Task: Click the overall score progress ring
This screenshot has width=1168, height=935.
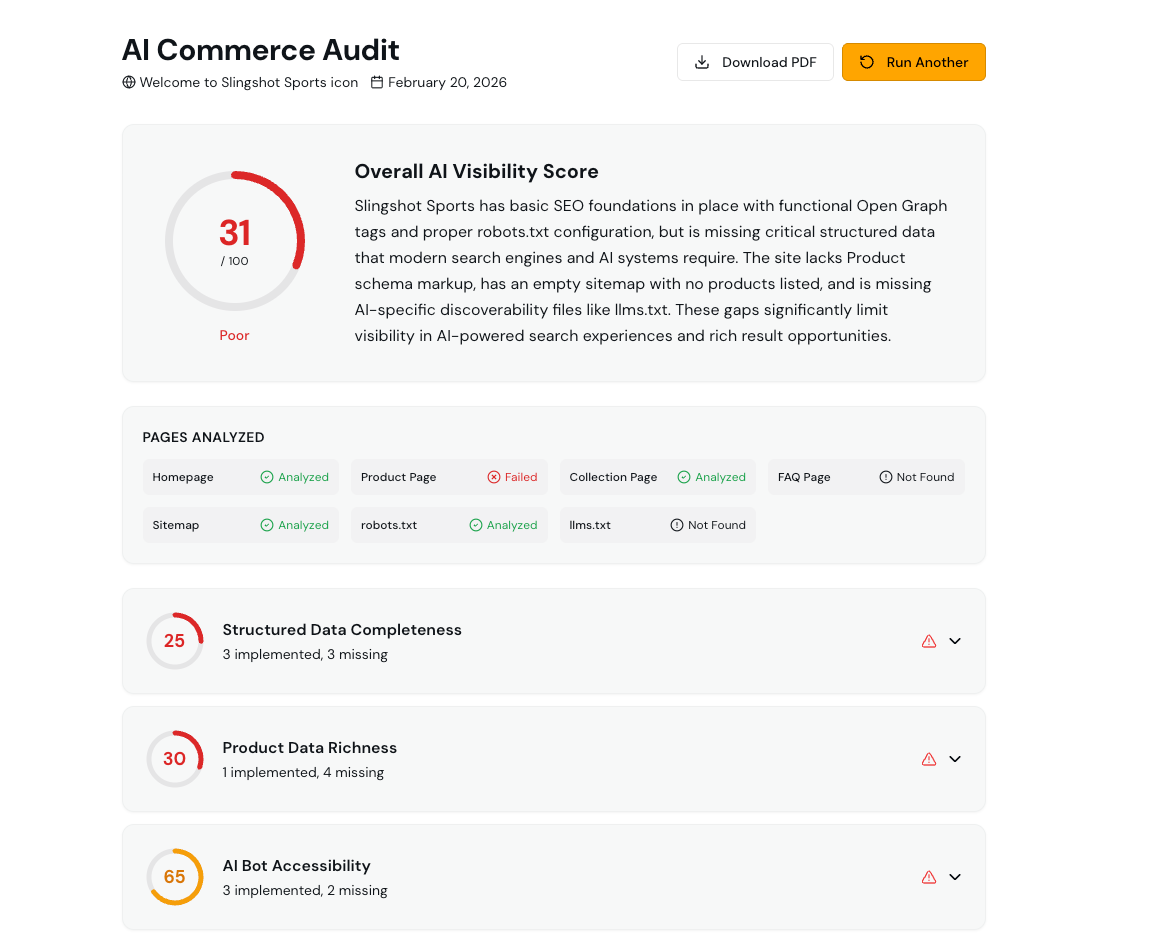Action: coord(234,241)
